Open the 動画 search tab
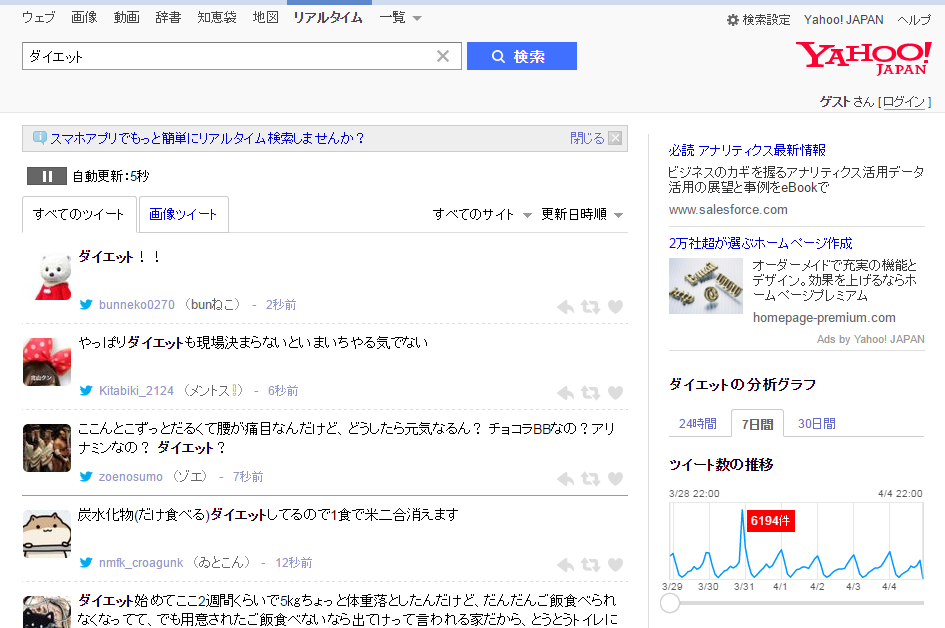 [x=127, y=17]
